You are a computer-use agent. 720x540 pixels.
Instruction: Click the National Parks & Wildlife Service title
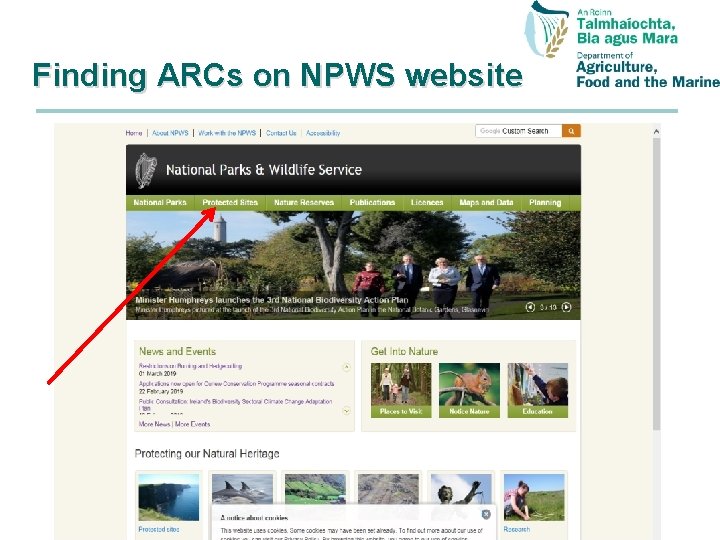point(264,170)
